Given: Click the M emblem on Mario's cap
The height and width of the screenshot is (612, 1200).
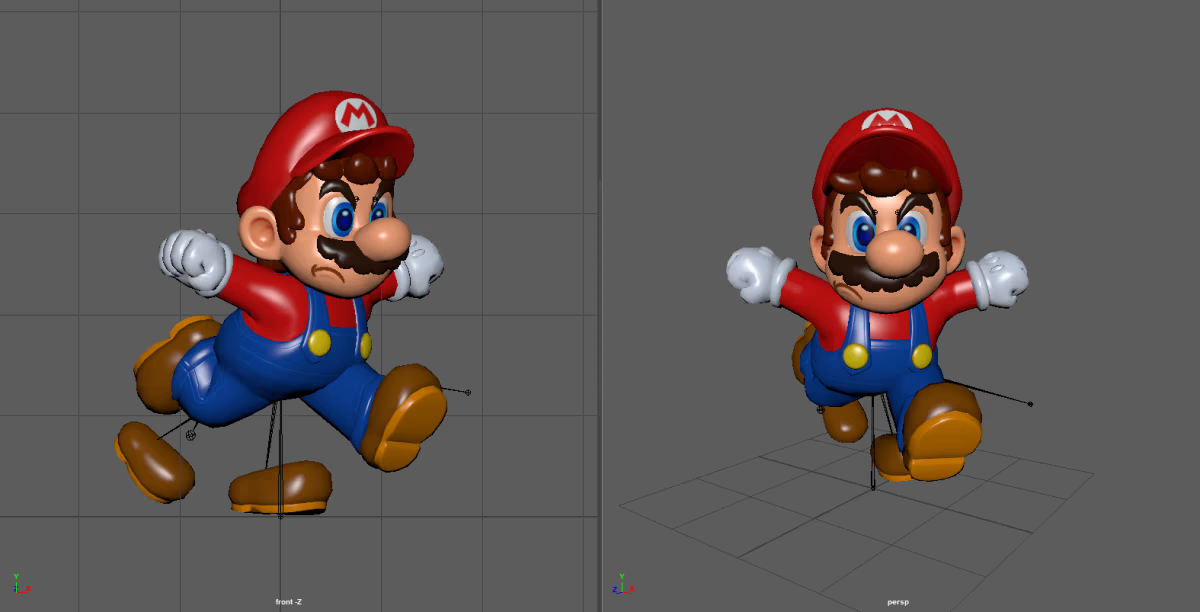Looking at the screenshot, I should pos(355,113).
